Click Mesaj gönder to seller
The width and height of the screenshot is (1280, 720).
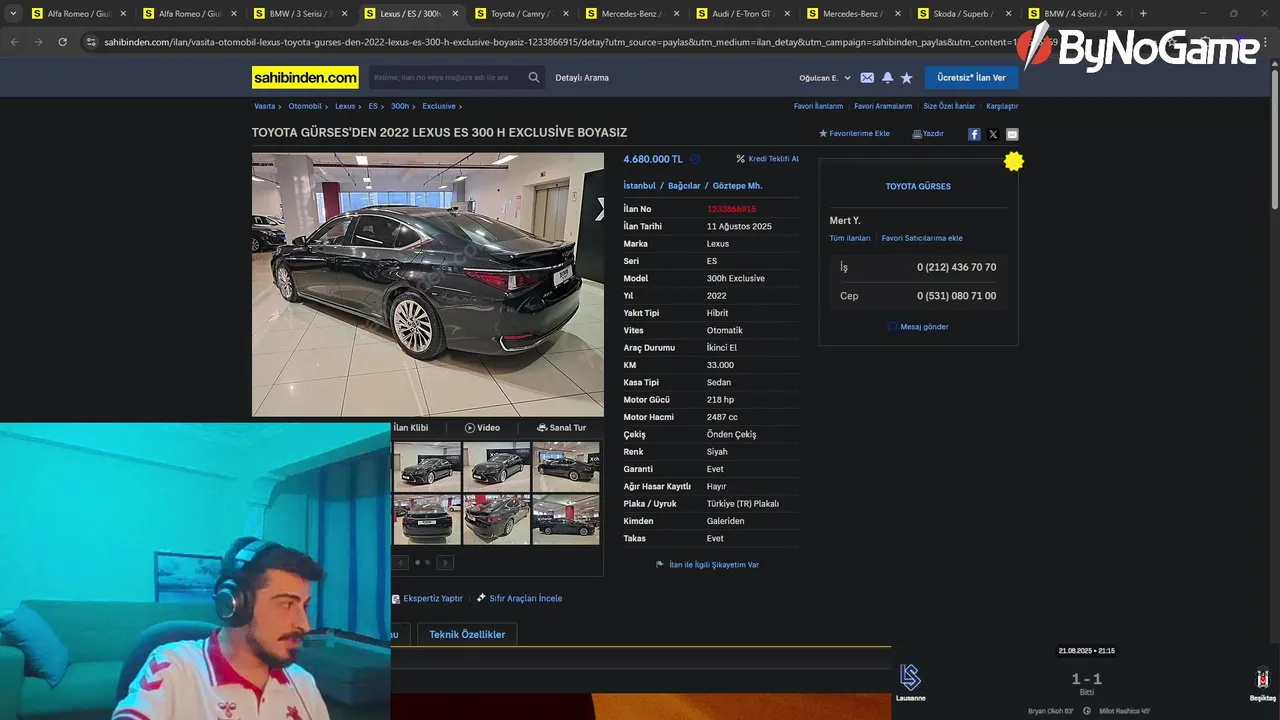pyautogui.click(x=918, y=327)
